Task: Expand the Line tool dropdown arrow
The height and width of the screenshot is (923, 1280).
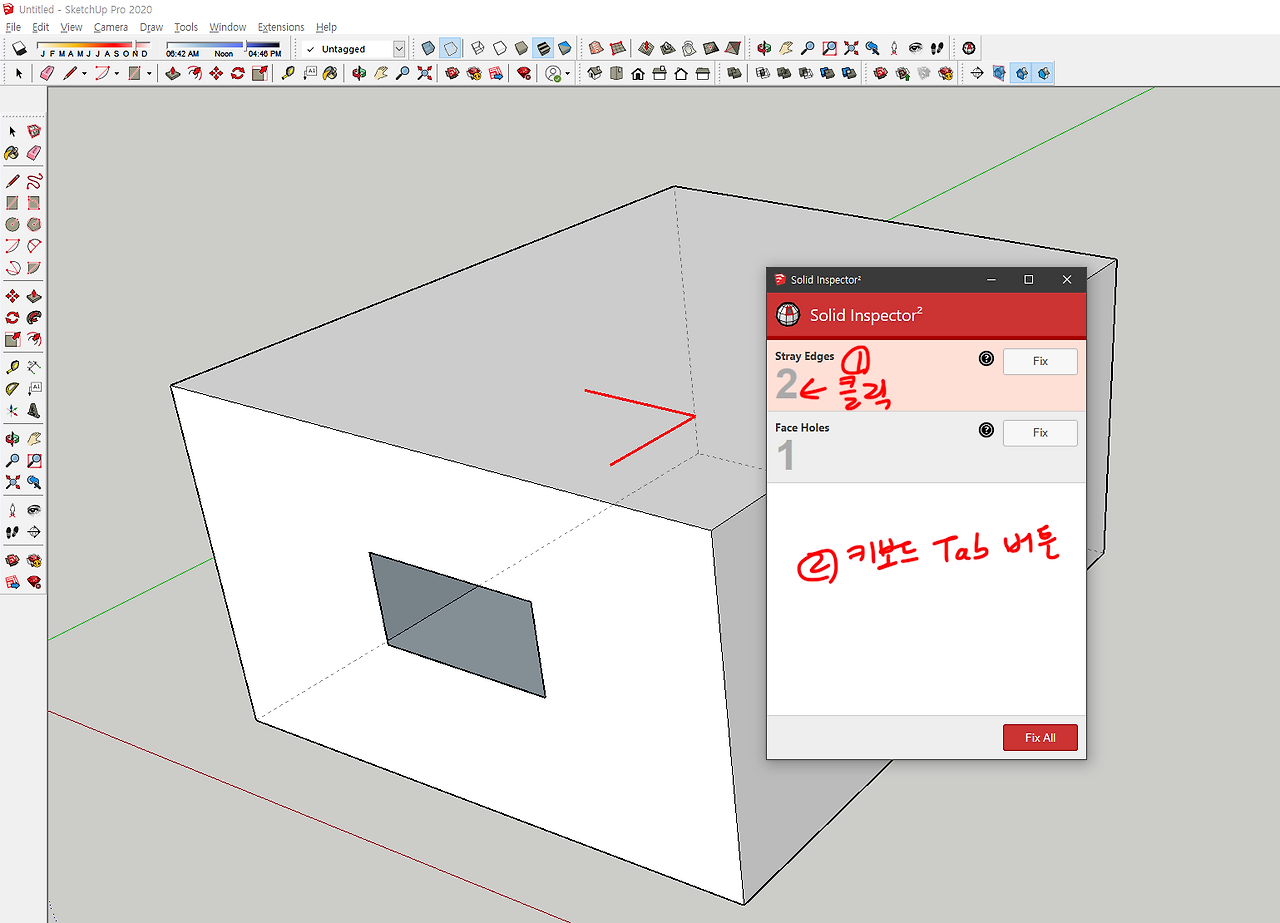Action: click(x=84, y=73)
